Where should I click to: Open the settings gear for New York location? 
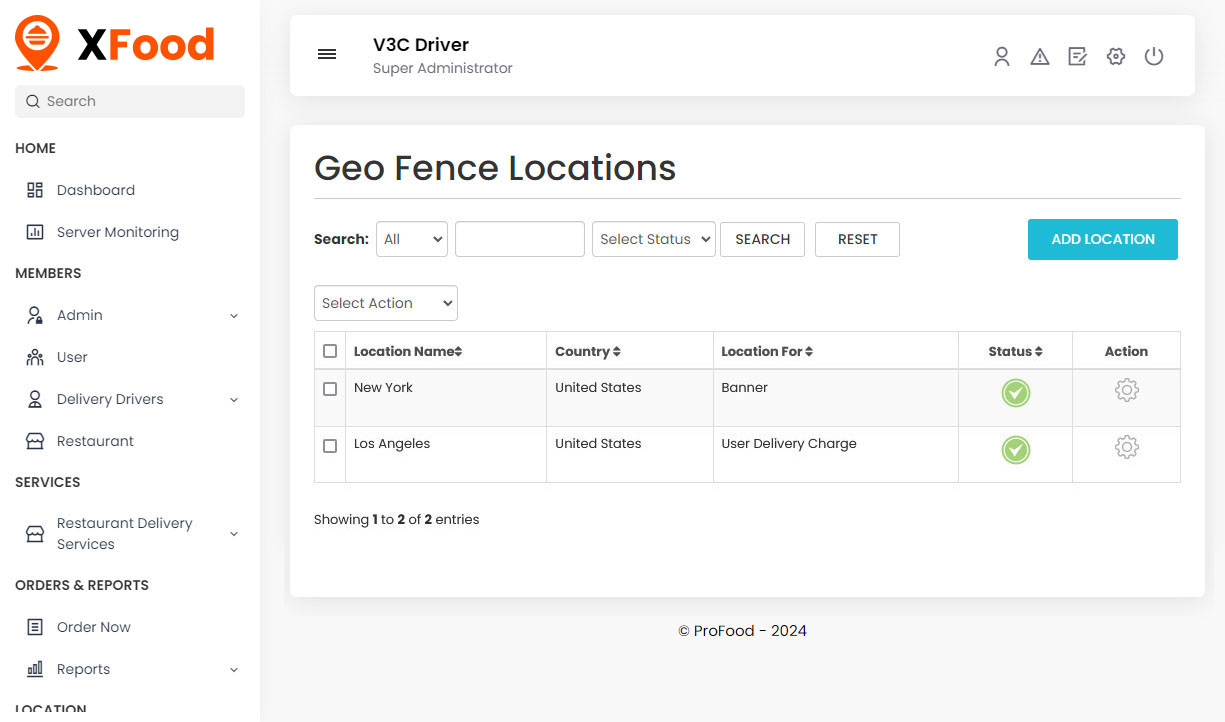[x=1126, y=391]
